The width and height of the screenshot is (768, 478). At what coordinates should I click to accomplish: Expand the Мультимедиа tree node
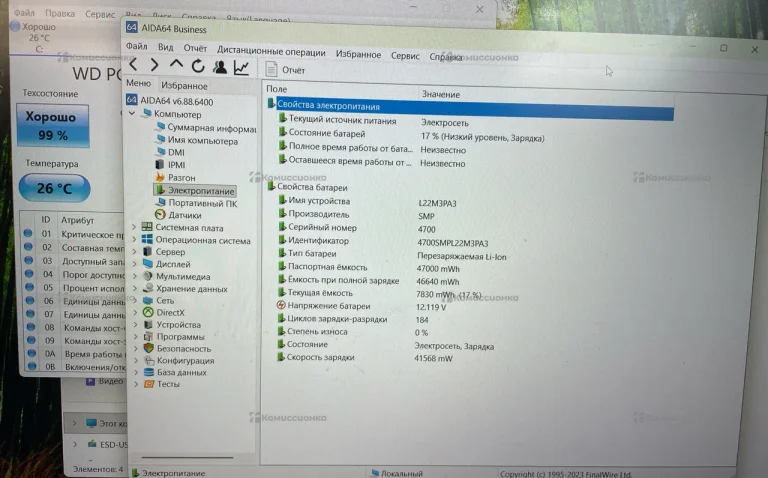(x=135, y=276)
